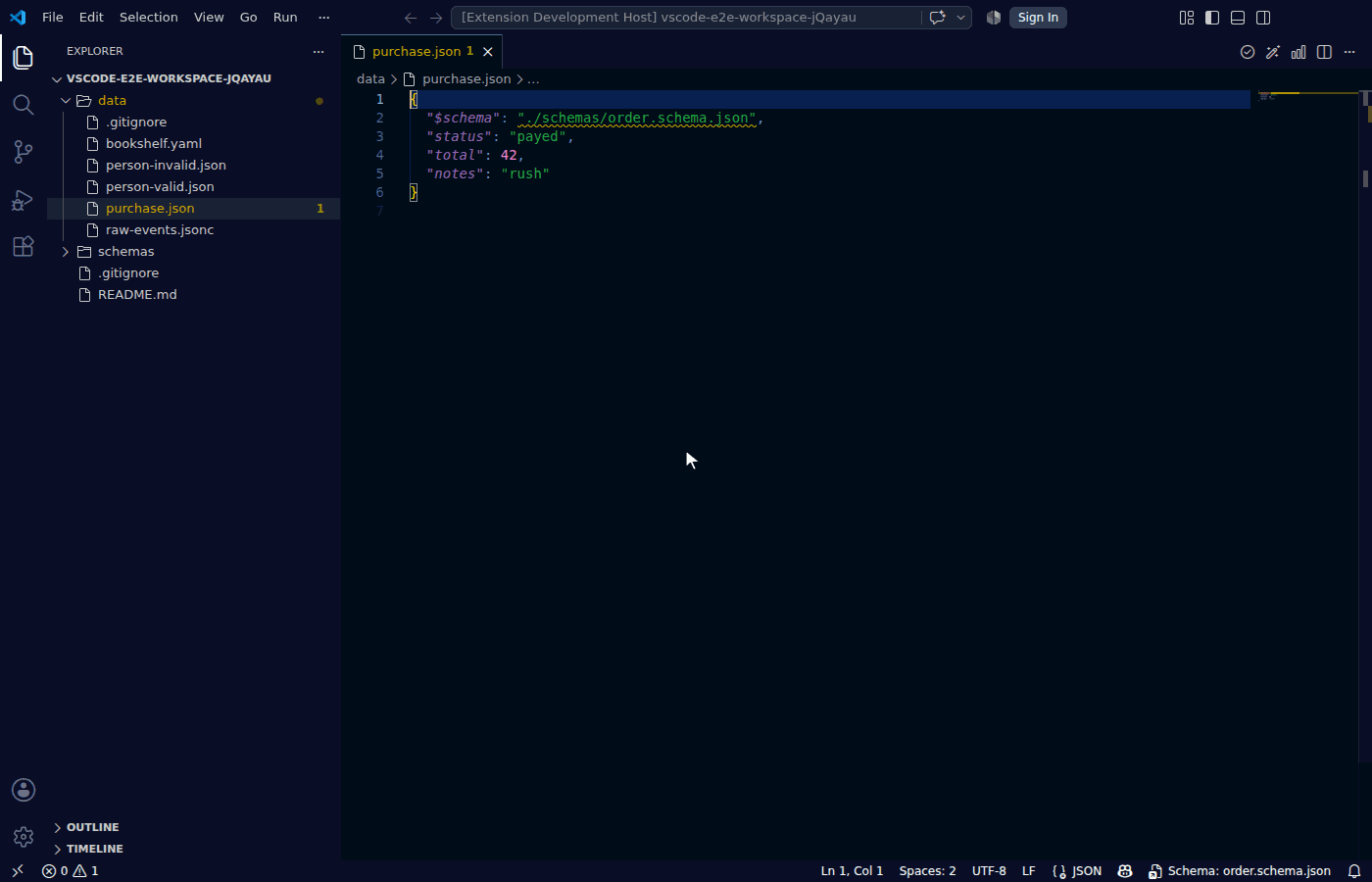Open the Manage gear menu

[24, 837]
